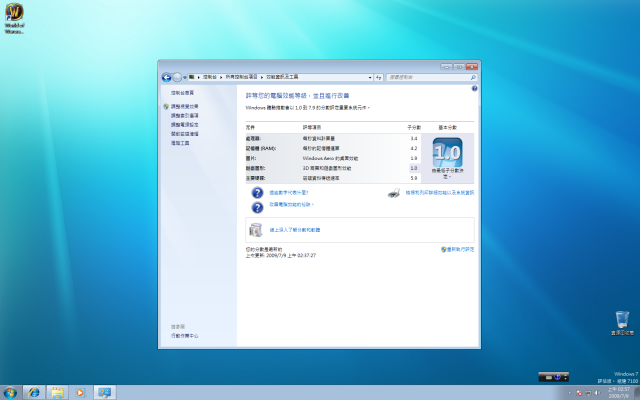This screenshot has height=400, width=640.
Task: Select the Control Panel taskbar button
Action: click(x=104, y=393)
